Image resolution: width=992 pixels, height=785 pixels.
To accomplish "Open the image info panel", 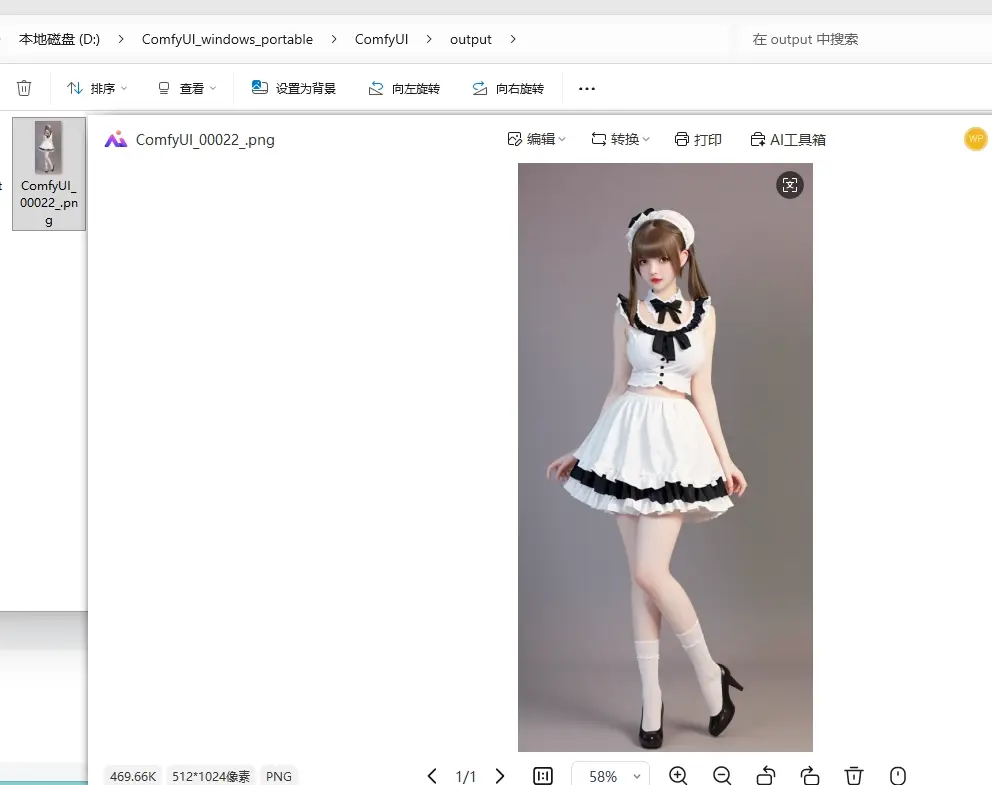I will click(897, 775).
